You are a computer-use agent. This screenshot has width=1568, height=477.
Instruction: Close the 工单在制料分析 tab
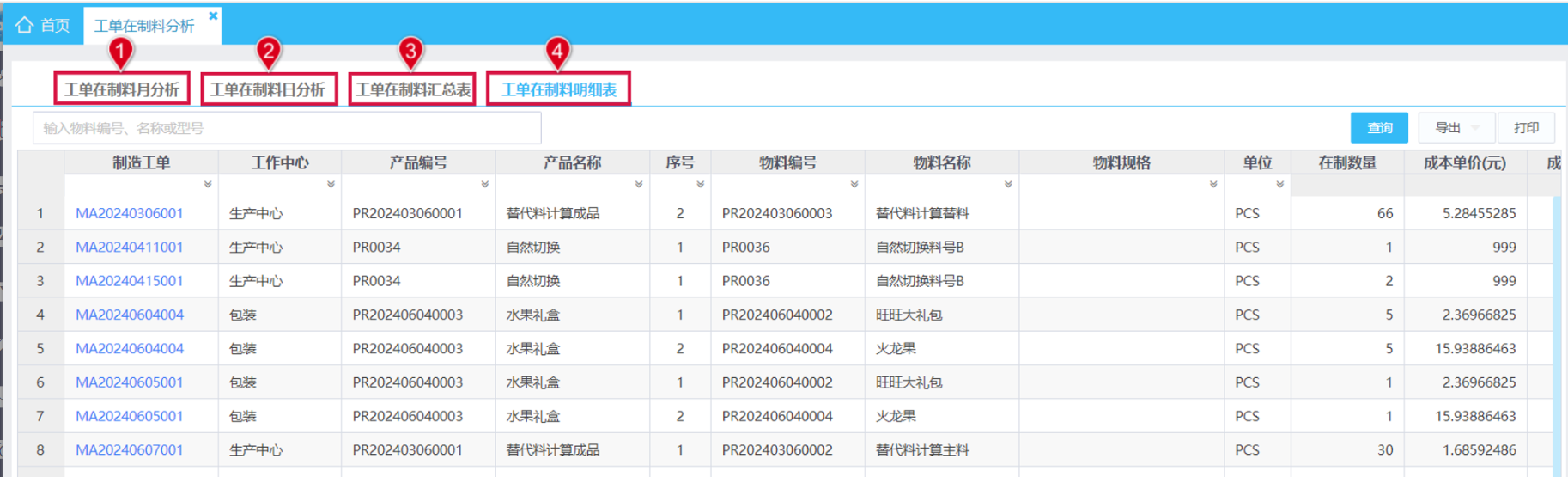coord(213,15)
